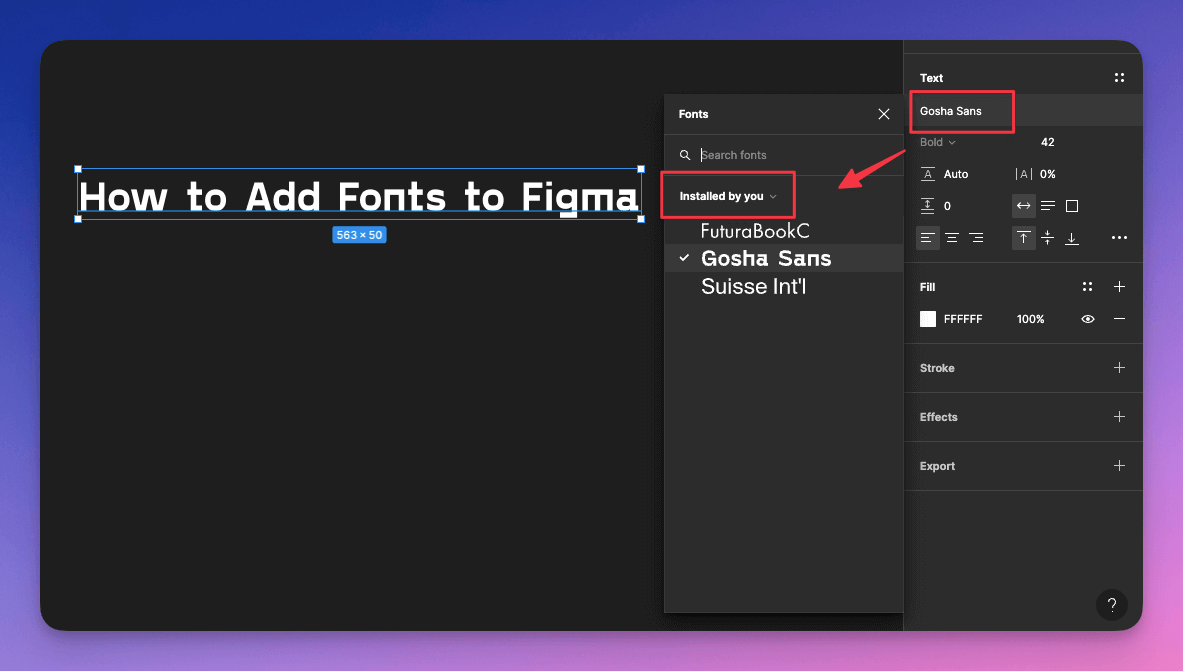This screenshot has height=671, width=1183.
Task: Edit the FFFFFF hex value
Action: coord(963,319)
